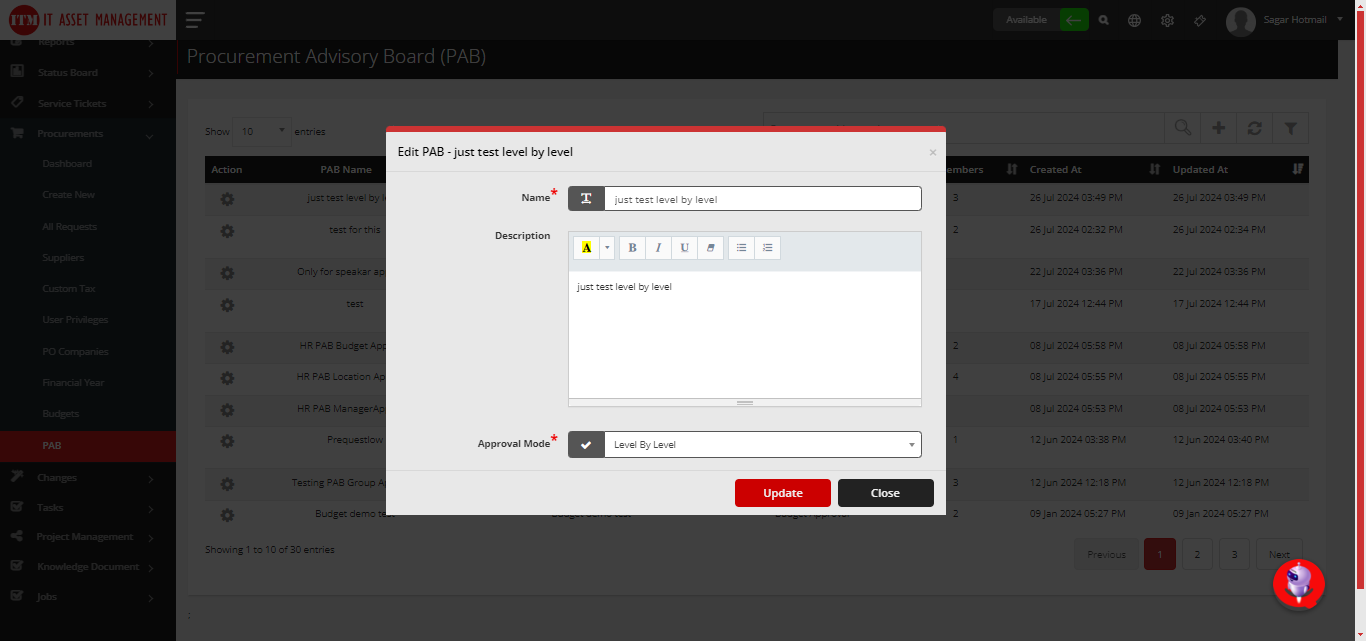This screenshot has width=1366, height=641.
Task: Open the Procurements Dashboard submenu item
Action: pyautogui.click(x=67, y=164)
